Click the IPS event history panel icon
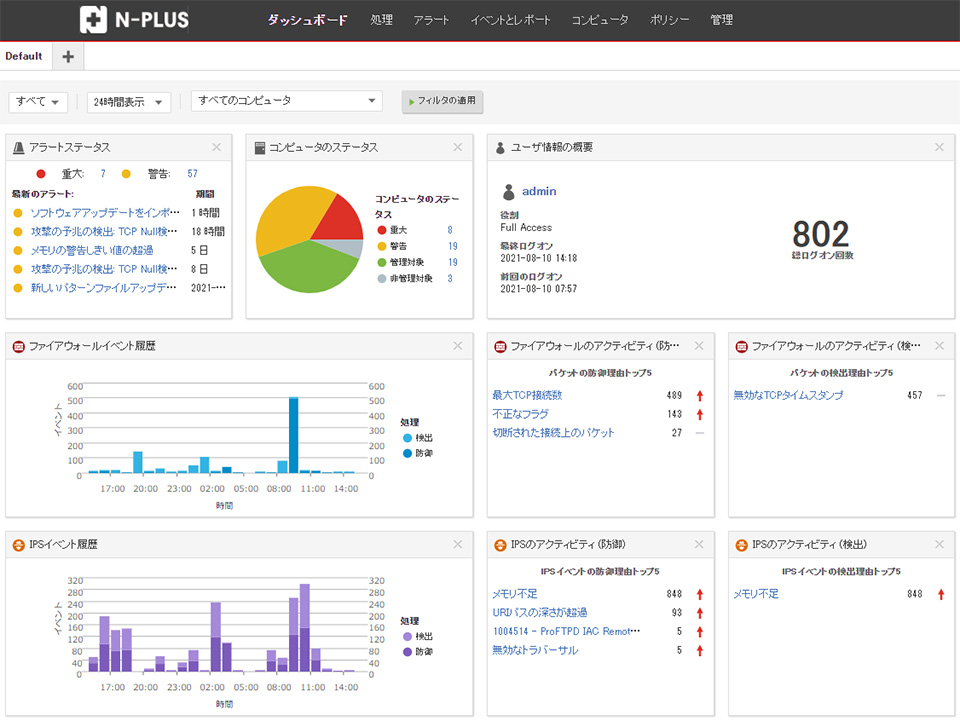Viewport: 960px width, 721px height. coord(18,545)
